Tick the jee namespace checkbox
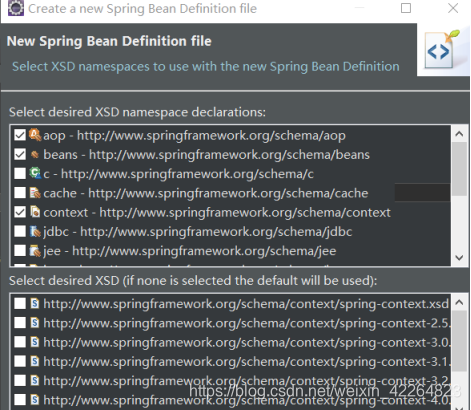The image size is (471, 410). 20,251
